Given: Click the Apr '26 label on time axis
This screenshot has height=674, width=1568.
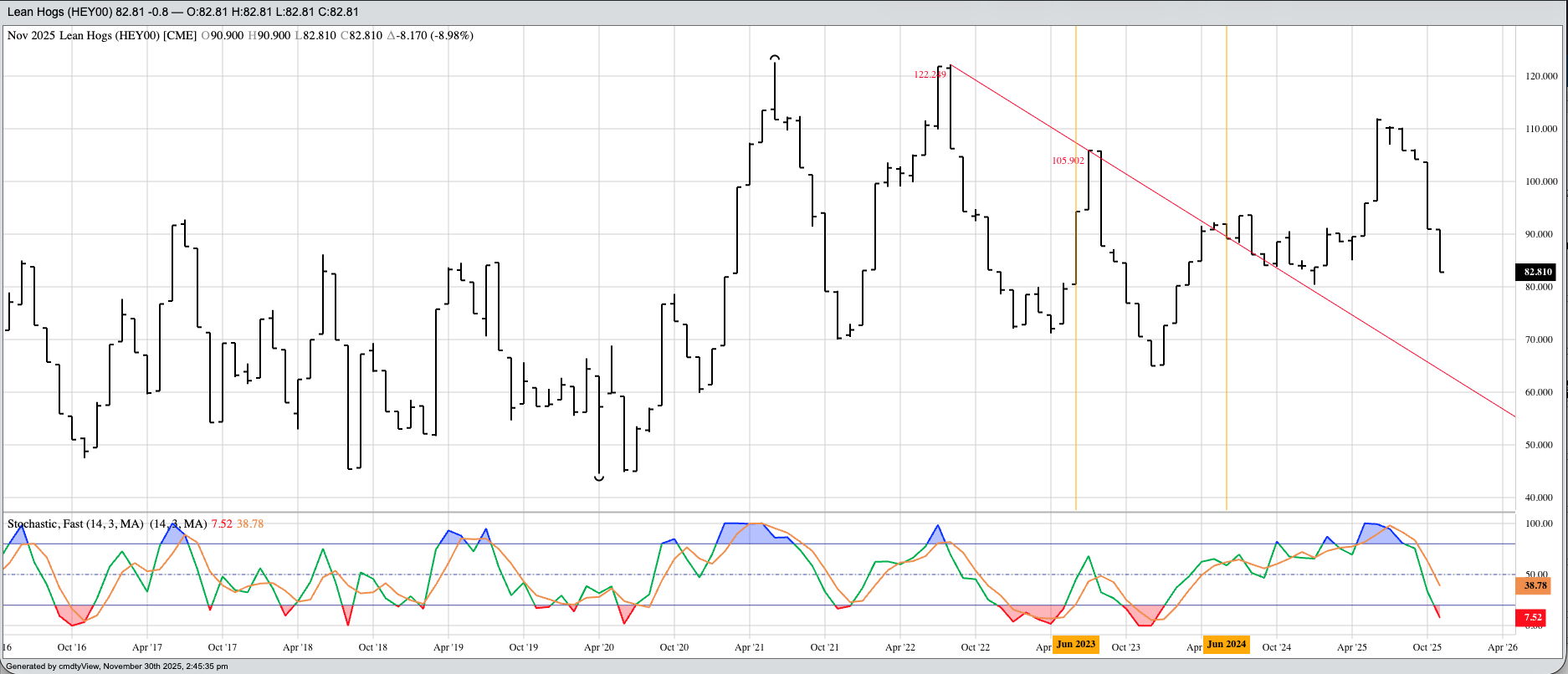Looking at the screenshot, I should [1502, 647].
